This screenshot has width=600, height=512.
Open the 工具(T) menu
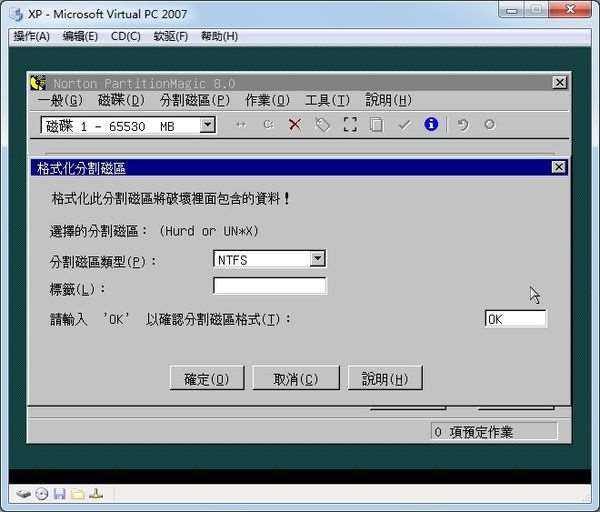(x=327, y=100)
